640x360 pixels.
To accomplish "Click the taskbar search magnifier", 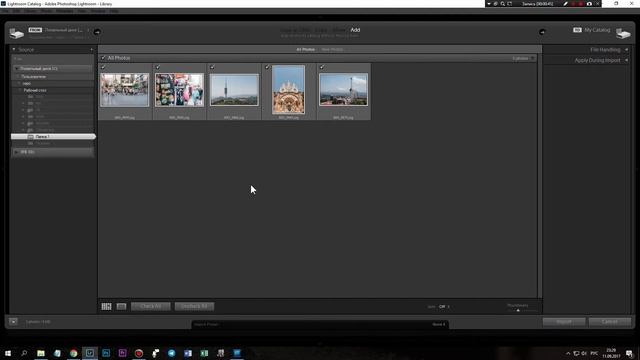I will pos(24,353).
